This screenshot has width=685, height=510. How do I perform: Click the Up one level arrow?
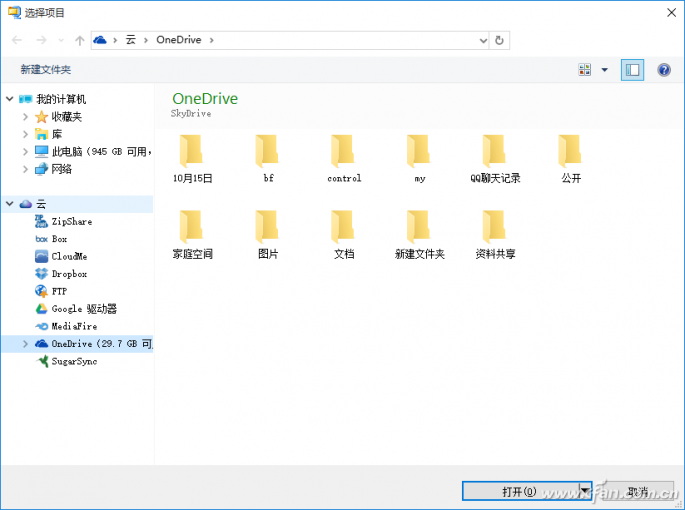point(80,40)
